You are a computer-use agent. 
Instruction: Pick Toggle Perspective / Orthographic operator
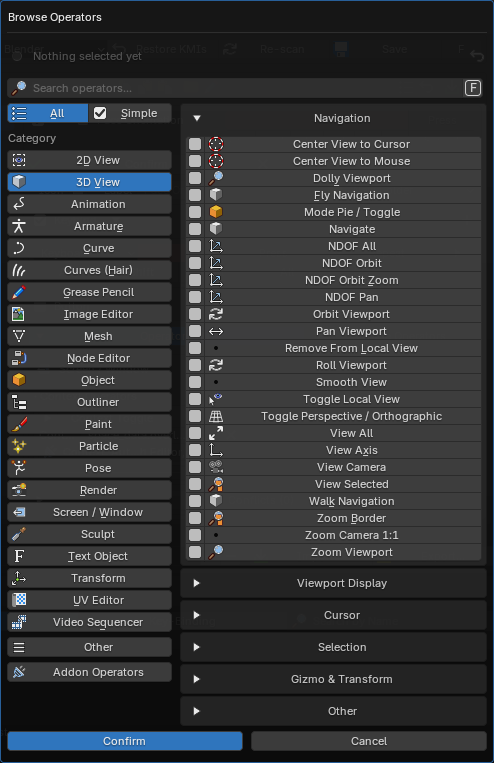click(x=343, y=416)
